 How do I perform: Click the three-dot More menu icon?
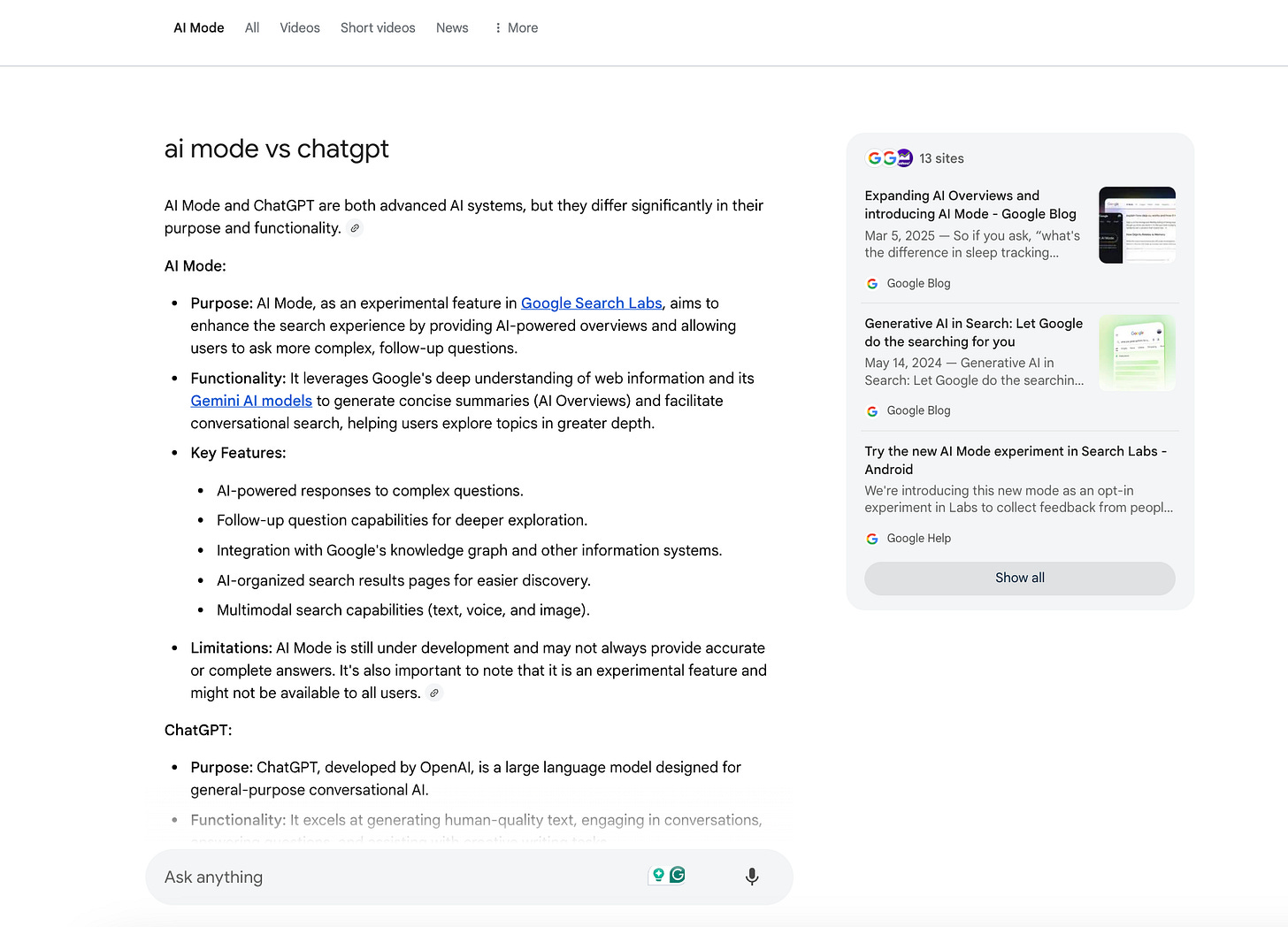(x=498, y=28)
